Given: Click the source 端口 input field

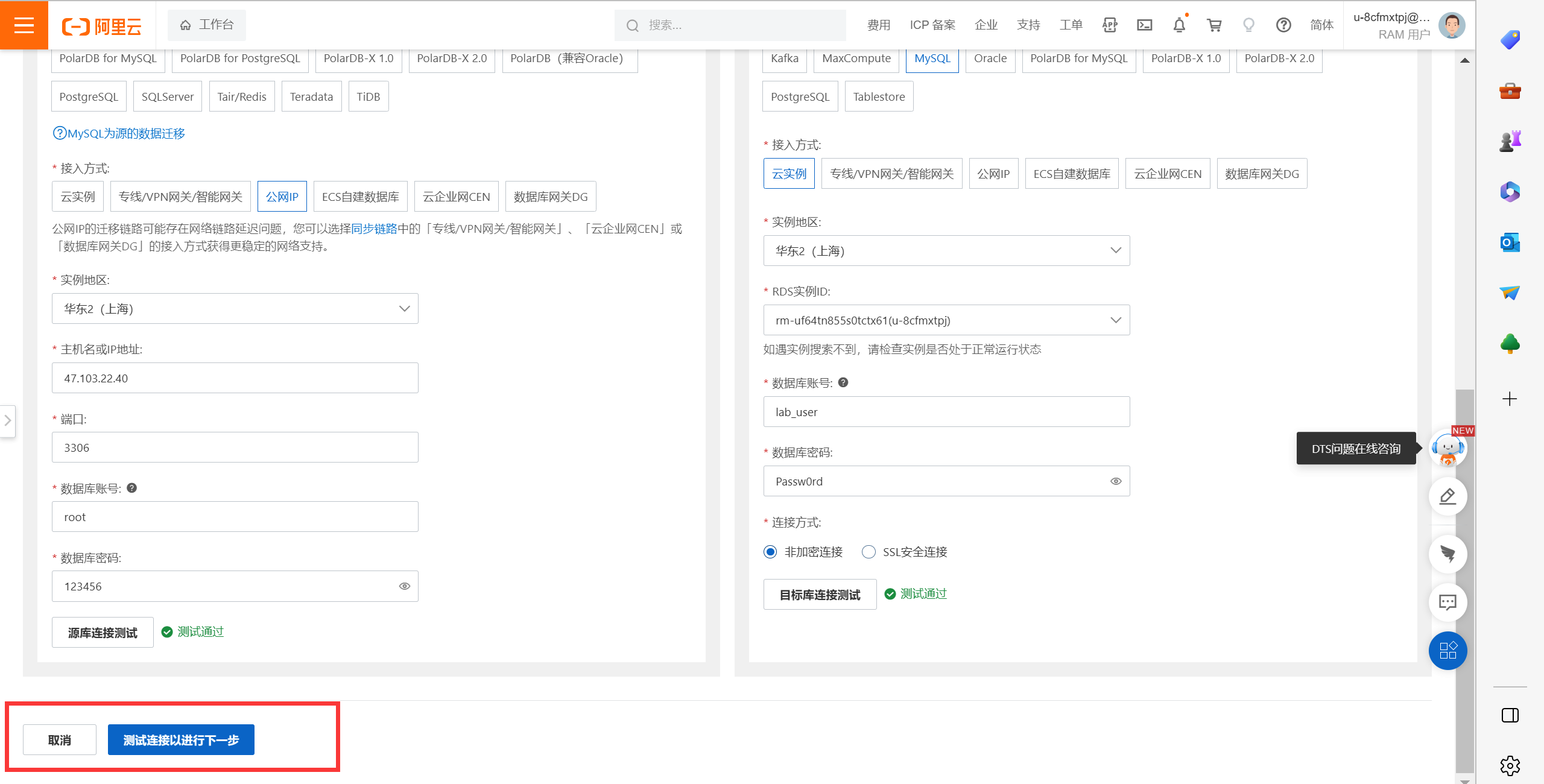Looking at the screenshot, I should (235, 447).
